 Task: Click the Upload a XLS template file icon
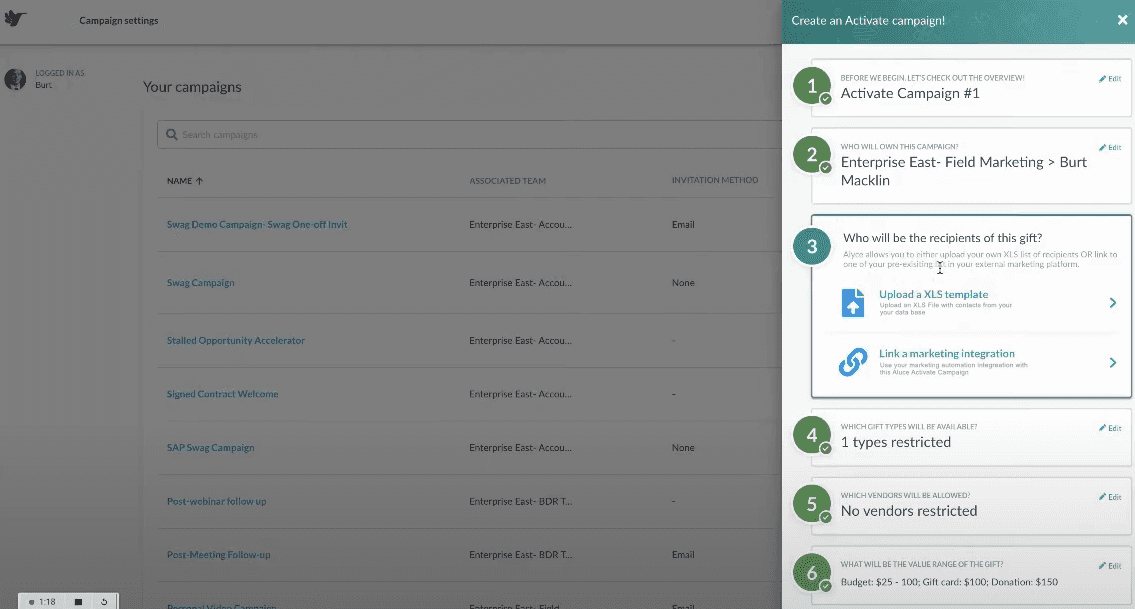pyautogui.click(x=853, y=303)
